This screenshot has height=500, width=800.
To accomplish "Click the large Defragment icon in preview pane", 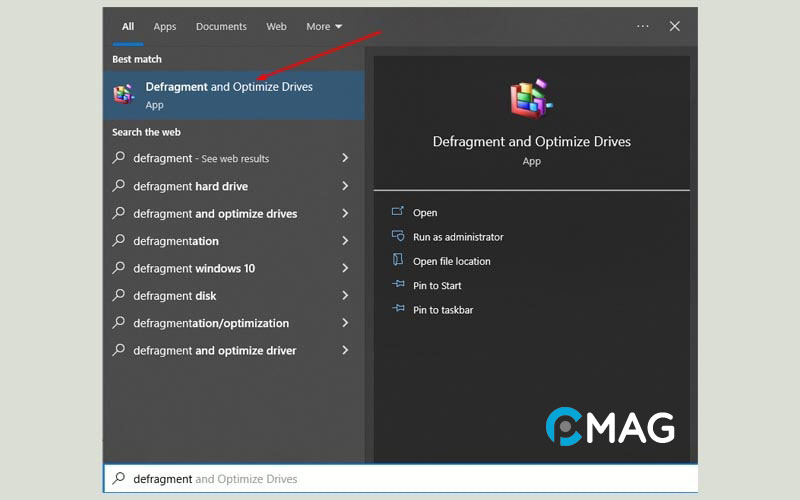I will point(531,100).
